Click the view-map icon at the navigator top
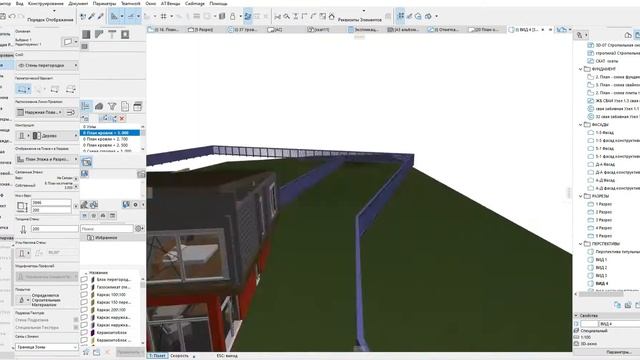The height and width of the screenshot is (360, 640). [637, 35]
